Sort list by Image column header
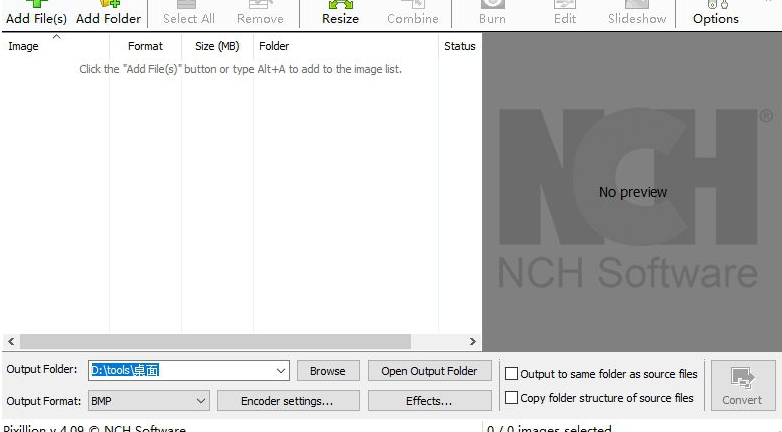This screenshot has height=432, width=782. 55,46
